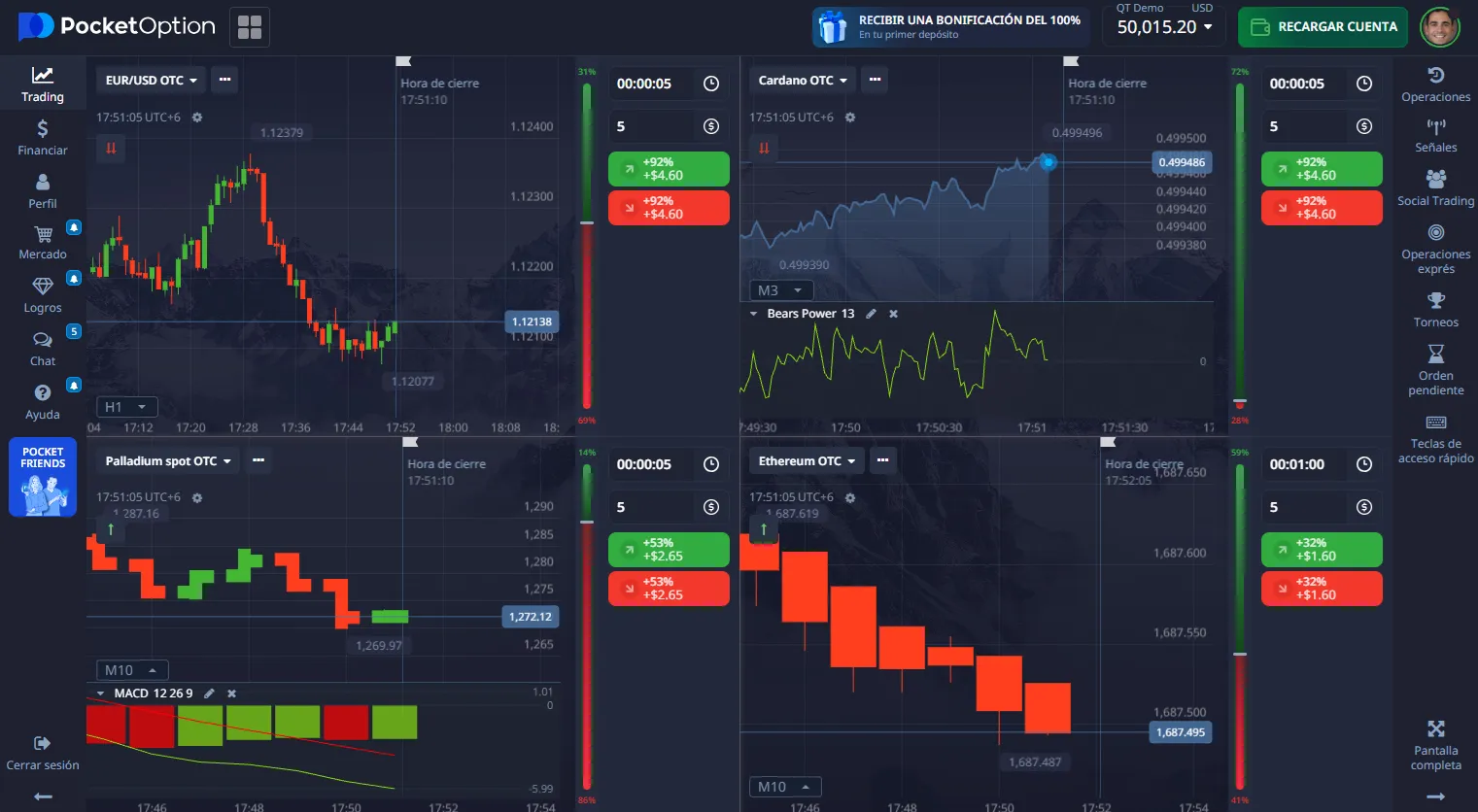This screenshot has width=1478, height=812.
Task: Go to the Perfil profile section
Action: pos(43,190)
